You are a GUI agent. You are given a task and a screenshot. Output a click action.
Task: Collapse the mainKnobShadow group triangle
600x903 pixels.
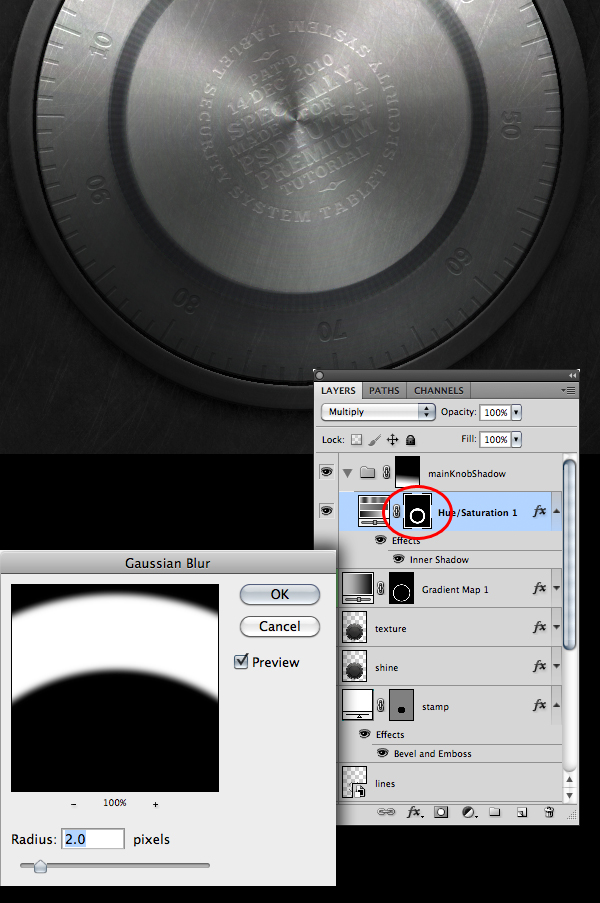(347, 473)
